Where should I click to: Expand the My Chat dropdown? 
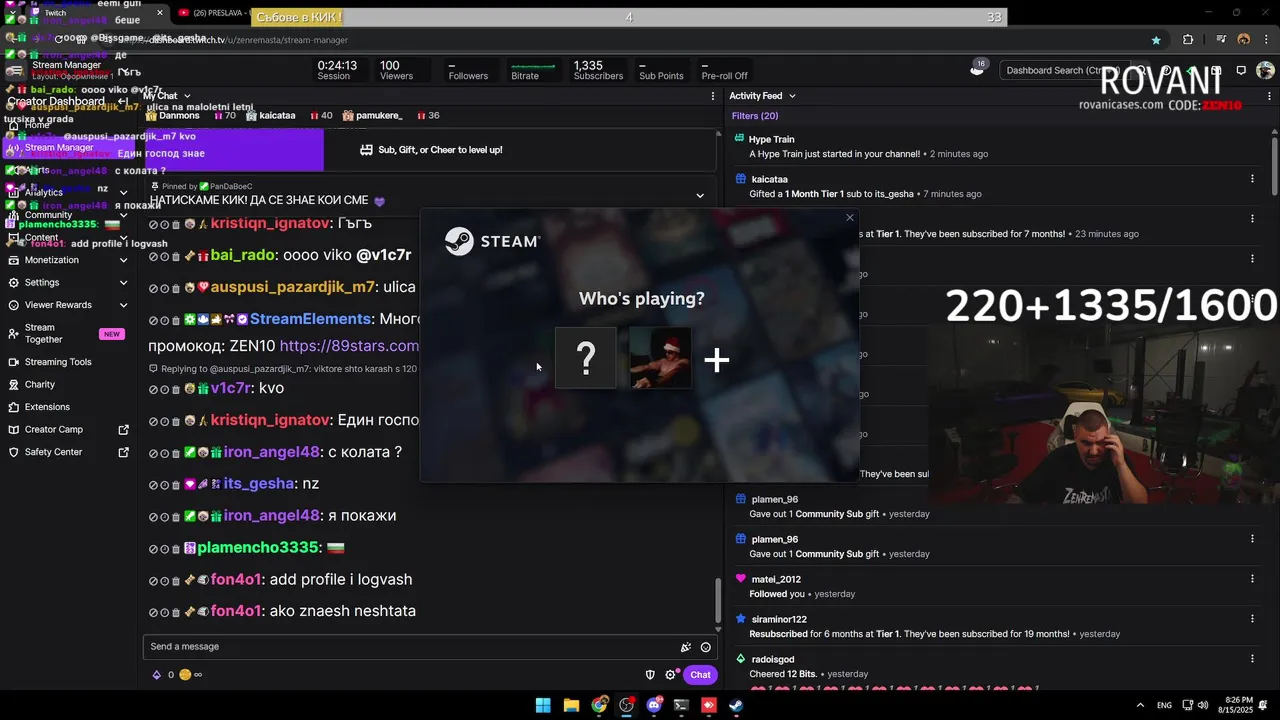point(187,96)
